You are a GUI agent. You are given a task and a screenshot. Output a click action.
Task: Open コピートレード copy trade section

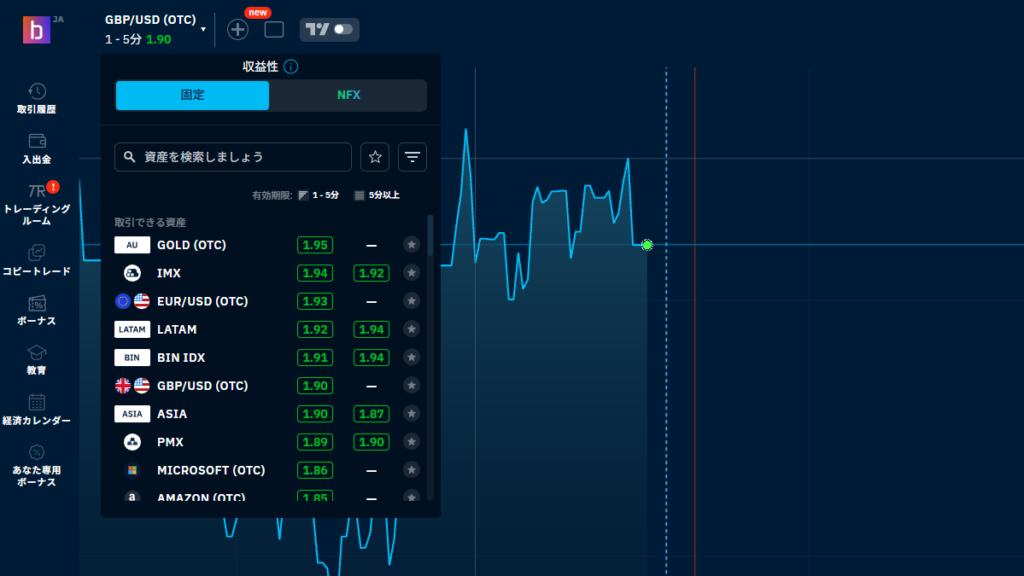pos(36,260)
